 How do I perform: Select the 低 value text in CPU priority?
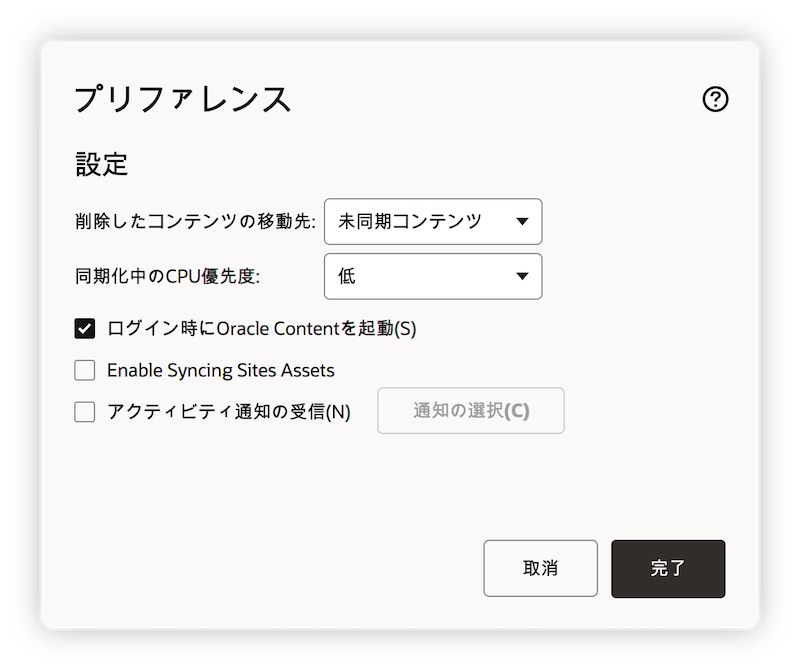pos(347,276)
